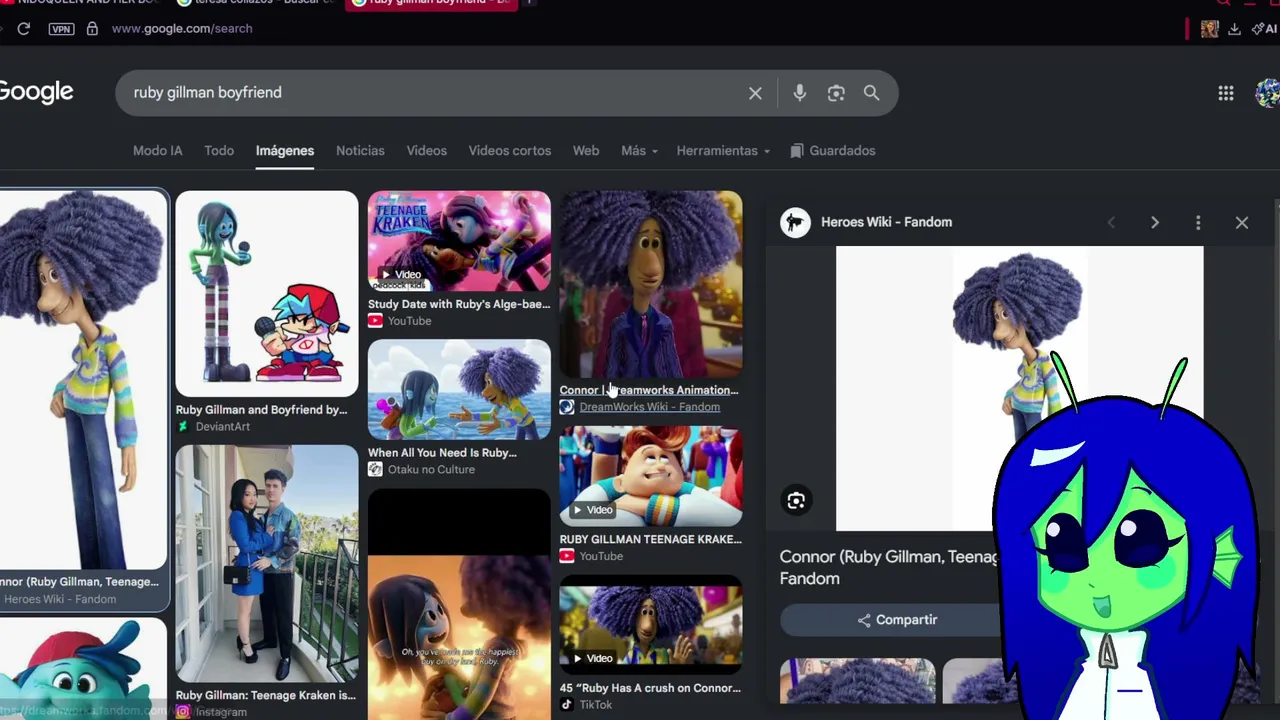Open the 'When All You Need Is Ruby' image

(459, 390)
